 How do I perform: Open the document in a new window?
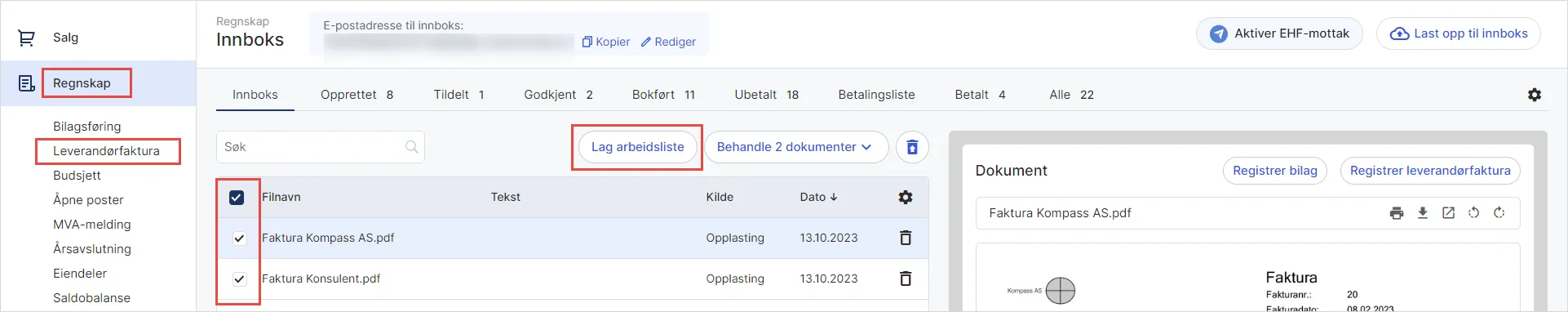tap(1448, 213)
